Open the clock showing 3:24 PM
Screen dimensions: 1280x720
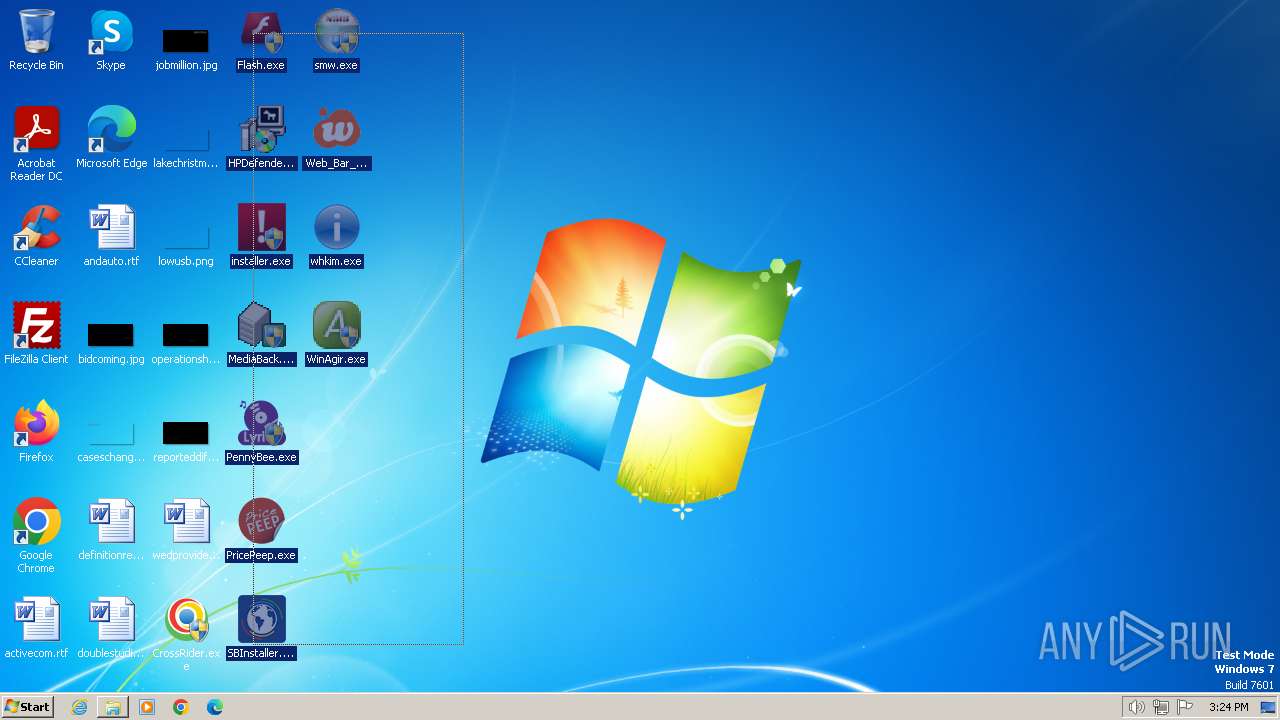[x=1228, y=707]
